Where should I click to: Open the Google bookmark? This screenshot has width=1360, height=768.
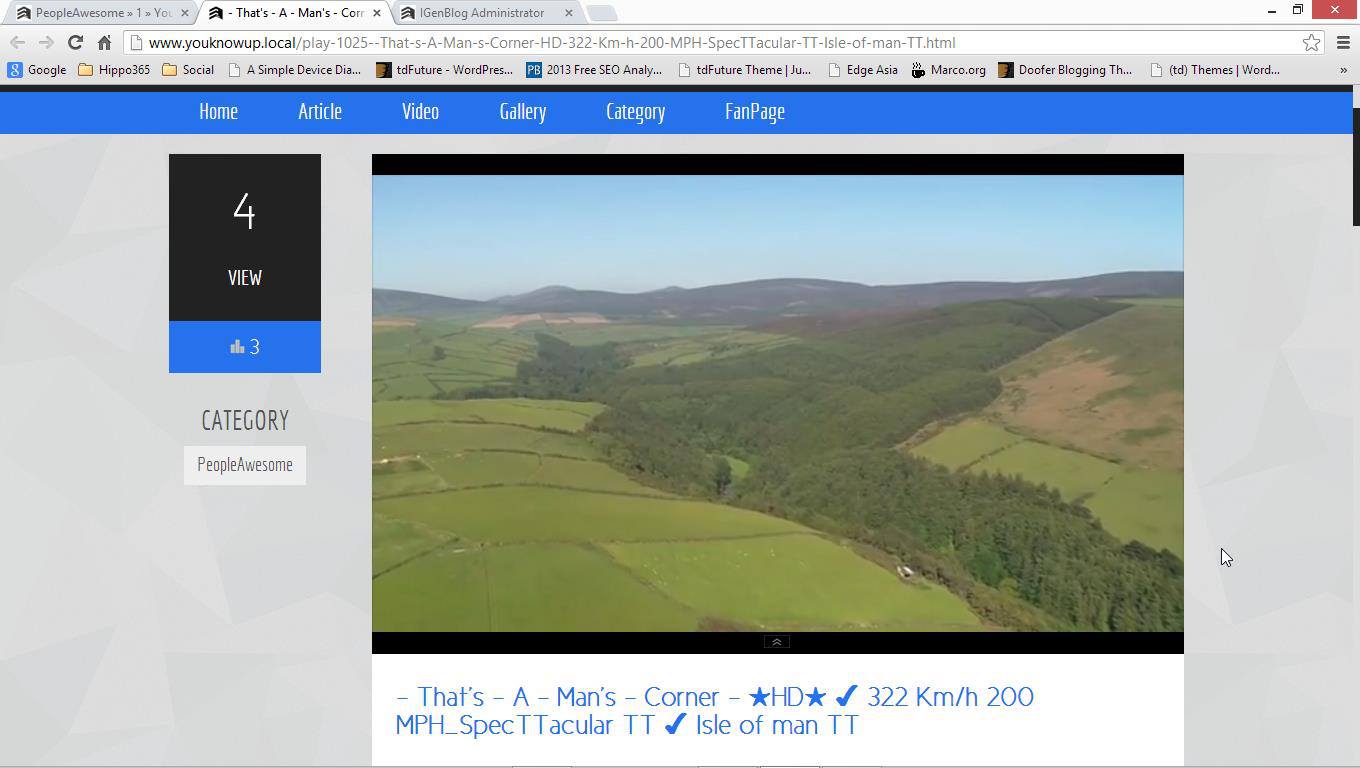click(x=37, y=70)
